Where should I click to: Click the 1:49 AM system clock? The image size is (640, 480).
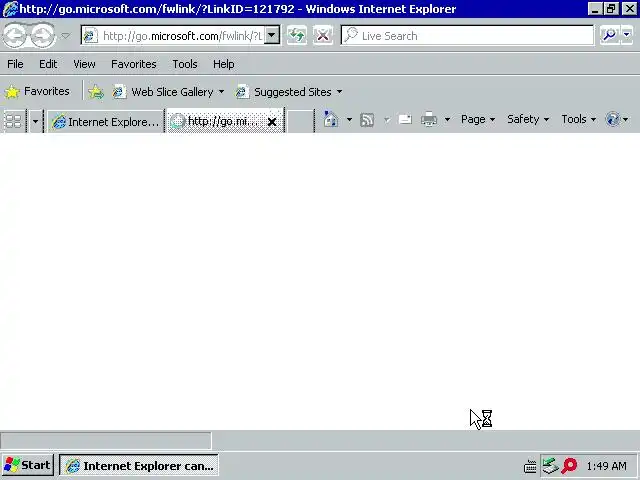pos(606,466)
